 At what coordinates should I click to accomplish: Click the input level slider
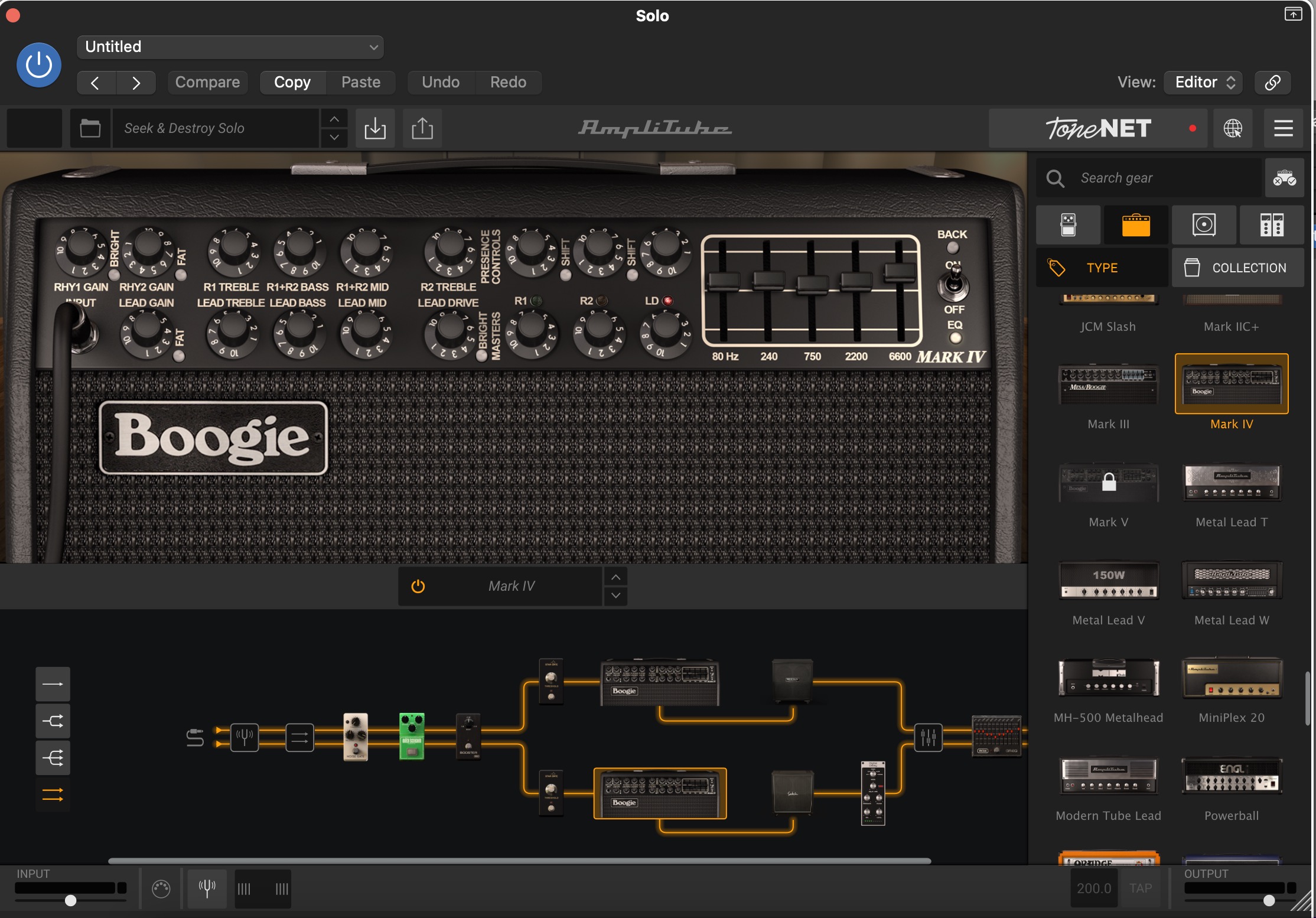pyautogui.click(x=70, y=901)
